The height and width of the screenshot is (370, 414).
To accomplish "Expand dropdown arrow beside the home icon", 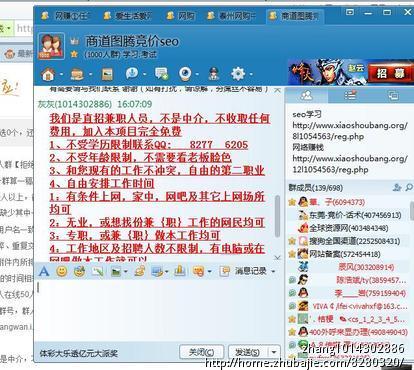I will tap(61, 74).
